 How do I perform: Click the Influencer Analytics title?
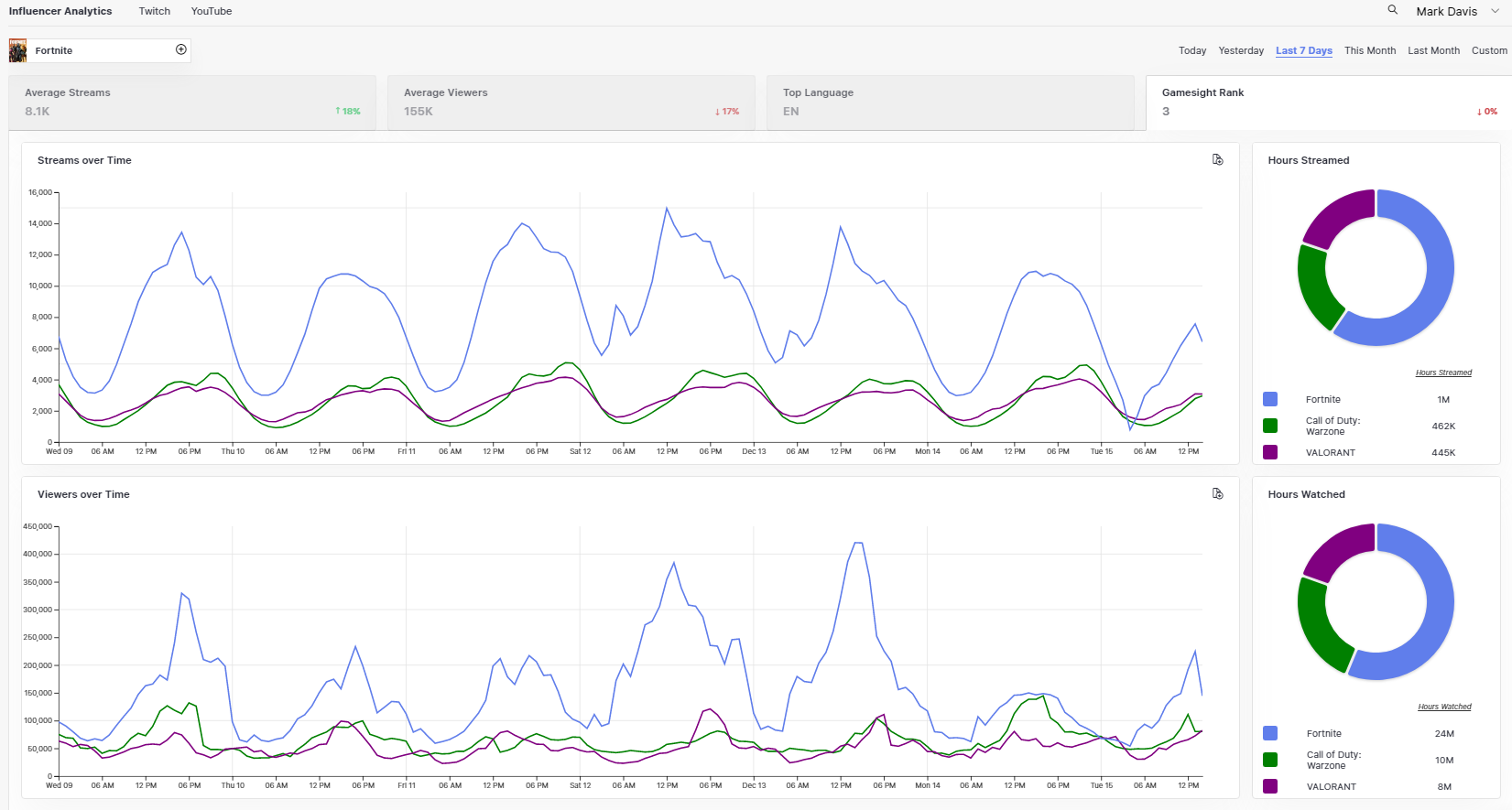click(x=60, y=11)
